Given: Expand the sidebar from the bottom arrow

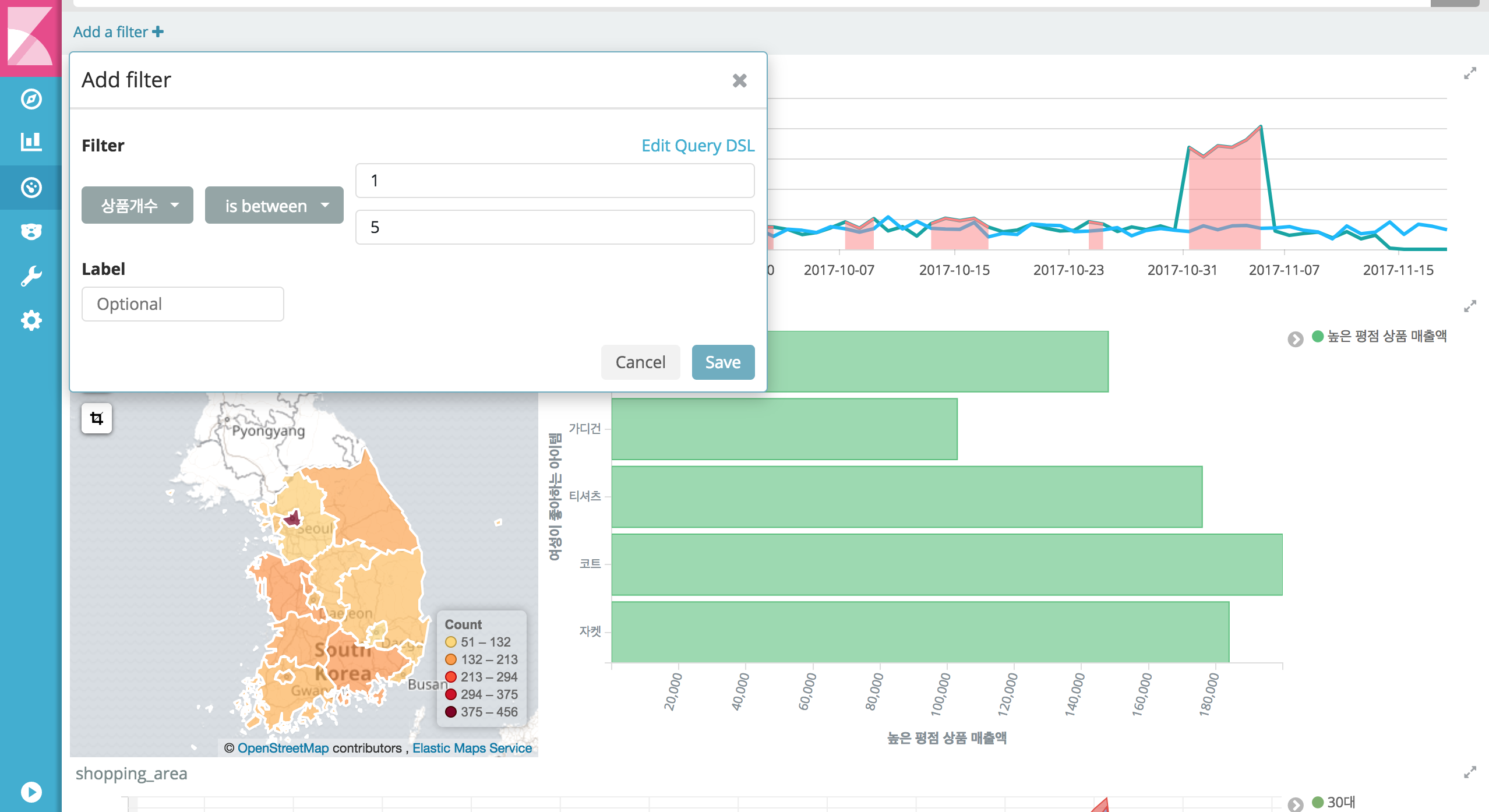Looking at the screenshot, I should pyautogui.click(x=31, y=792).
